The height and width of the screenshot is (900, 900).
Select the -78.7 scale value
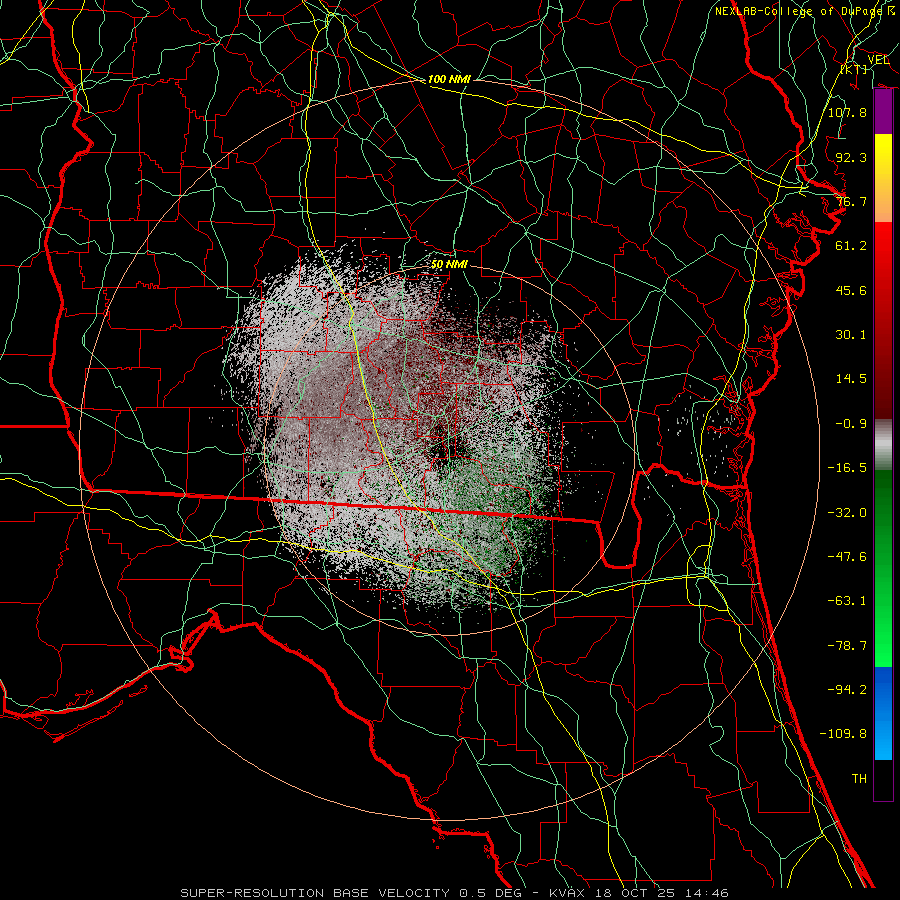pos(847,646)
